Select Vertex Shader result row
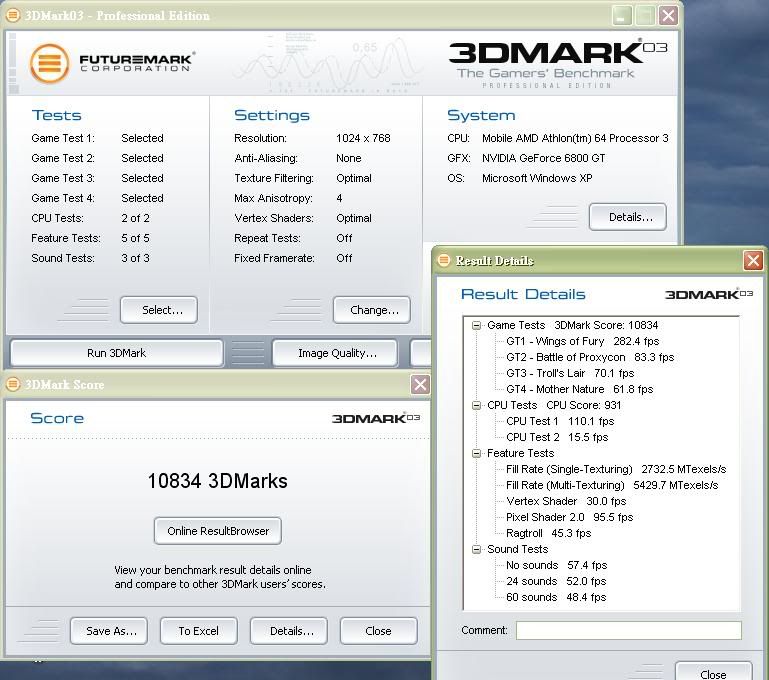769x680 pixels. pos(566,502)
